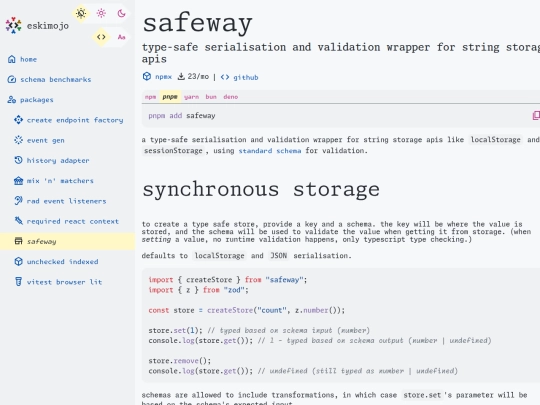Click the create endpoint factory icon

point(18,120)
